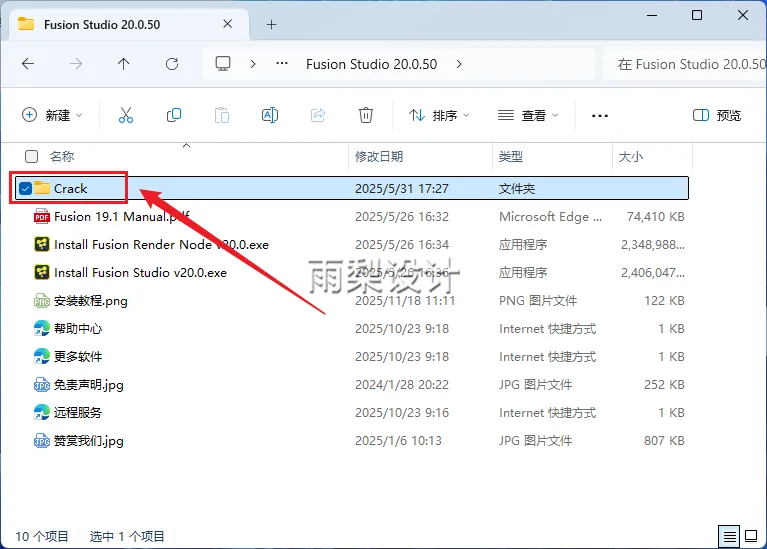The image size is (767, 549).
Task: Click the 赞赏我们.jpg file icon
Action: coord(42,441)
